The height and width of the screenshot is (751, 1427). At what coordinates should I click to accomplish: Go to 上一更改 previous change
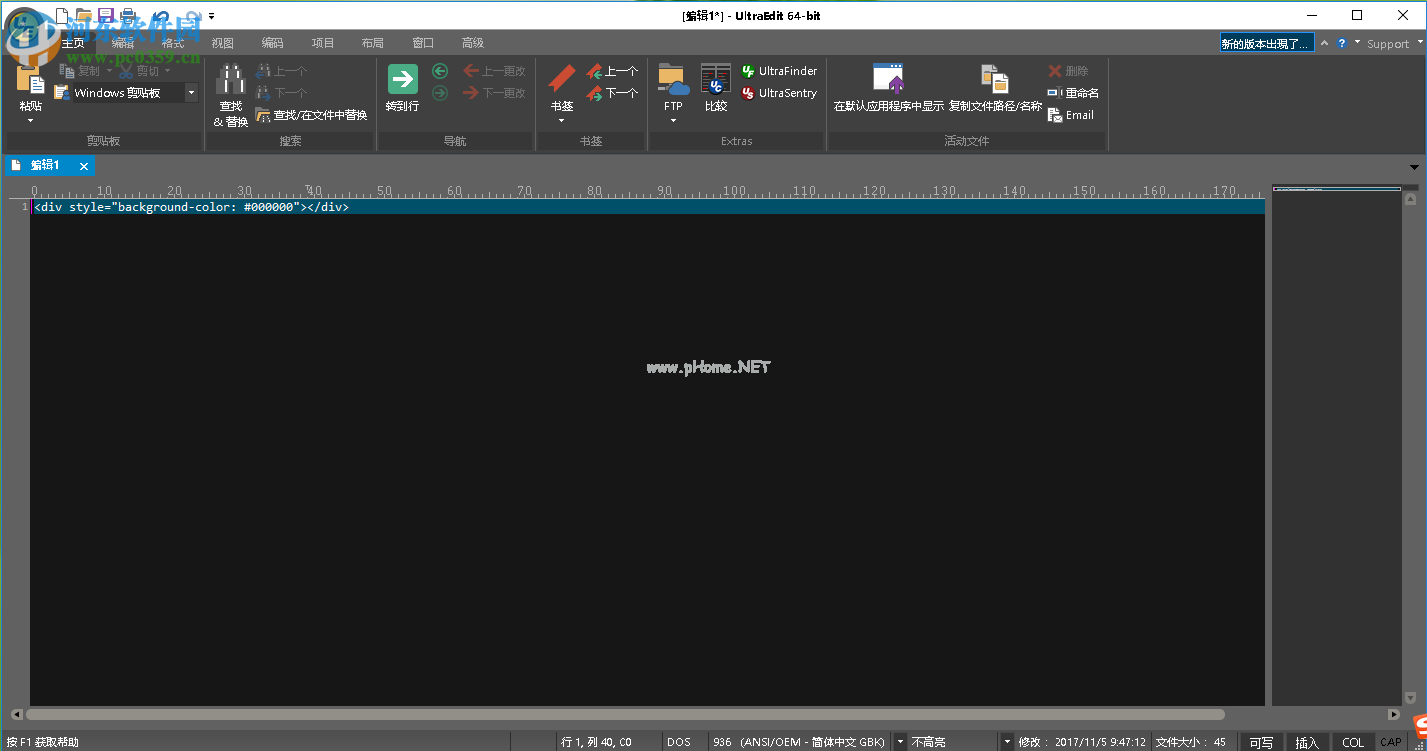pos(494,71)
